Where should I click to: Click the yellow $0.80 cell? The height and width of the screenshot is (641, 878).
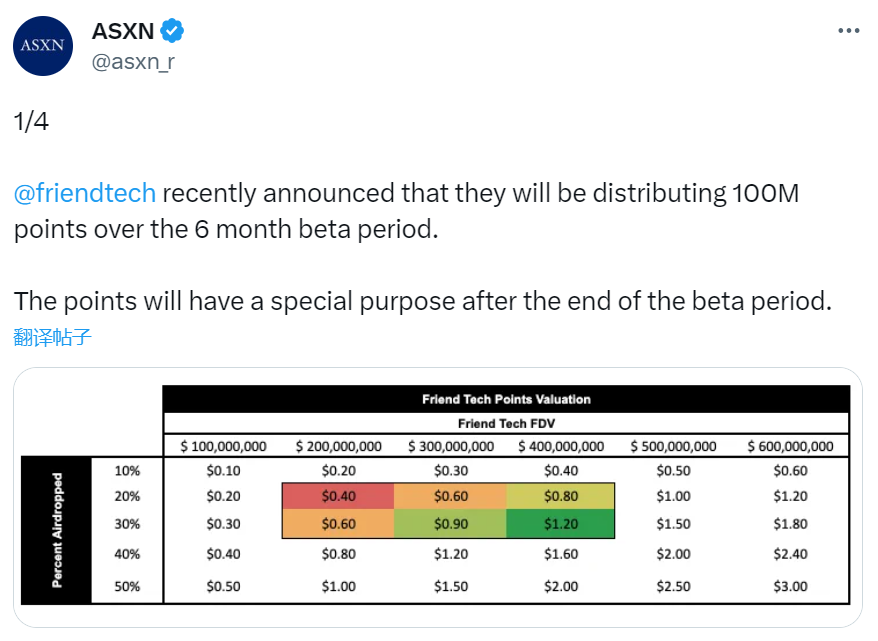[561, 496]
